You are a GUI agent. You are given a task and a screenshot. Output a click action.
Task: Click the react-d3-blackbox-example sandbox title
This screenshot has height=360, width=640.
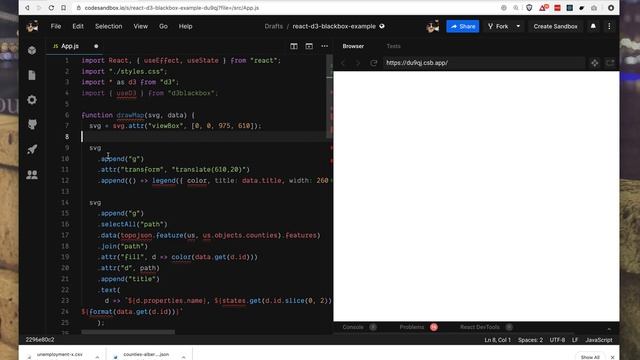tap(334, 26)
